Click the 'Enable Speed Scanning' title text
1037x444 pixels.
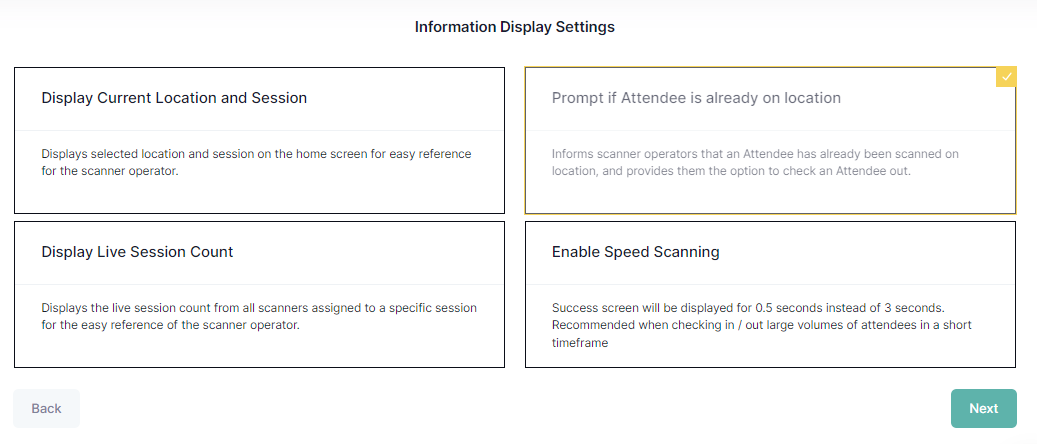(635, 252)
